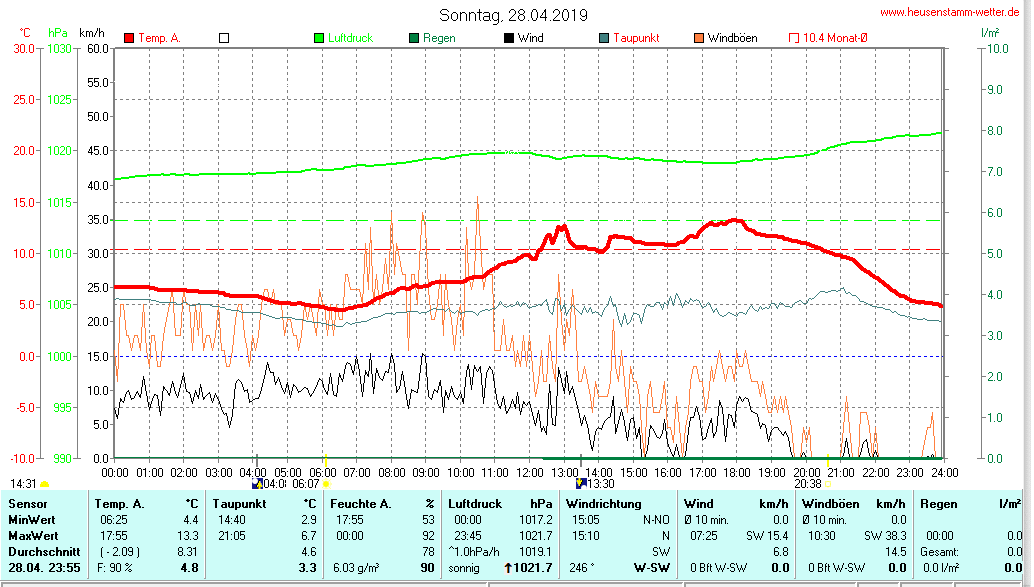This screenshot has width=1034, height=587.
Task: Click the date title Sonntag, 28.04.2019
Action: 513,15
